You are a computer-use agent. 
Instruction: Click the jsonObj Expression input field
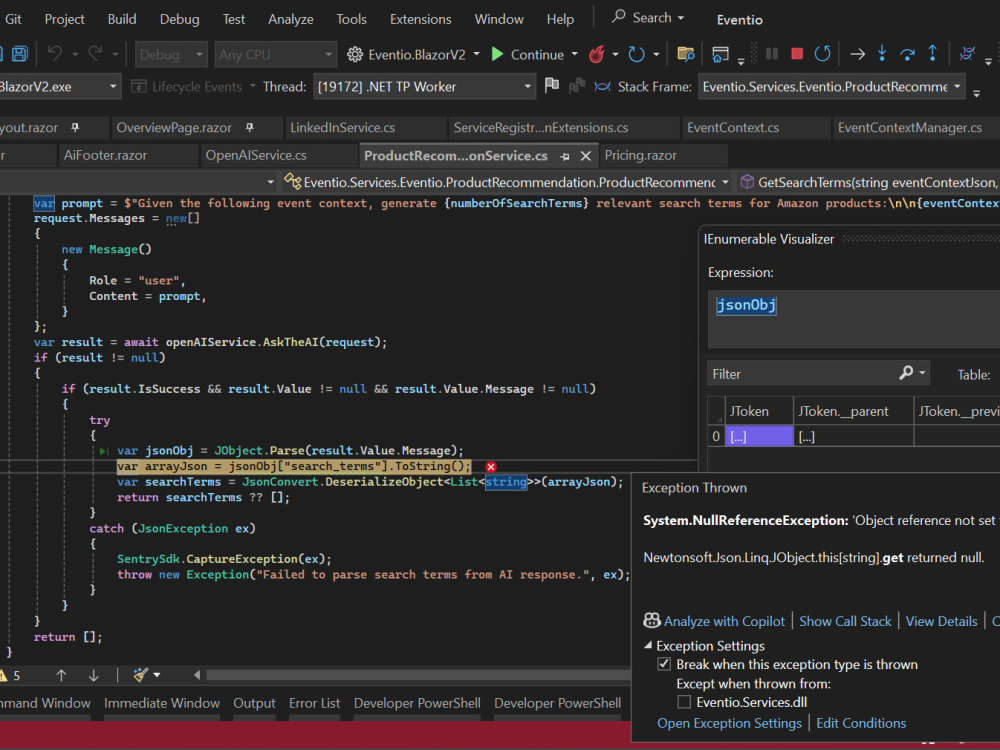point(854,319)
